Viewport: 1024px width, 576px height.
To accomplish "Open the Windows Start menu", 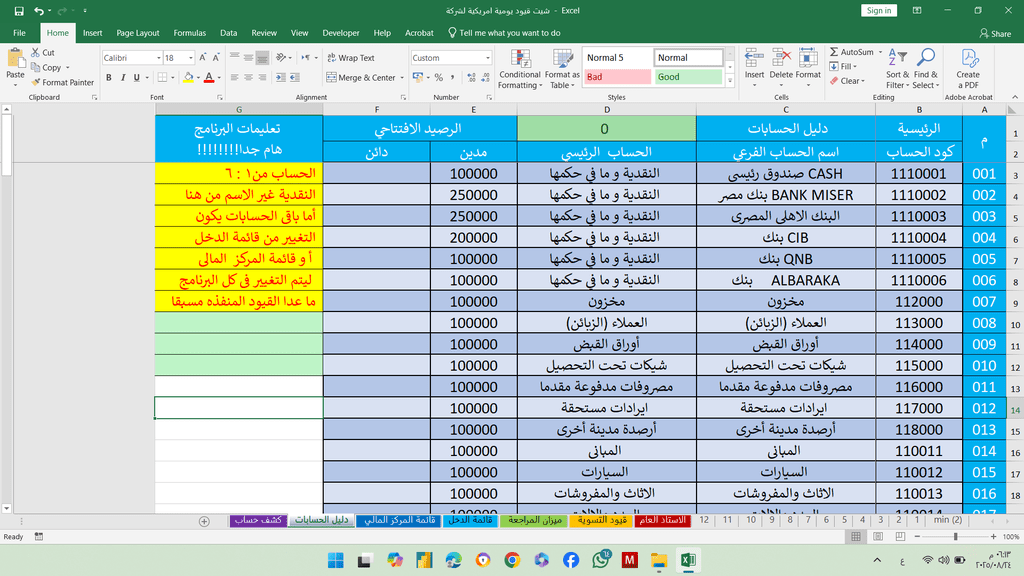I will click(x=336, y=560).
